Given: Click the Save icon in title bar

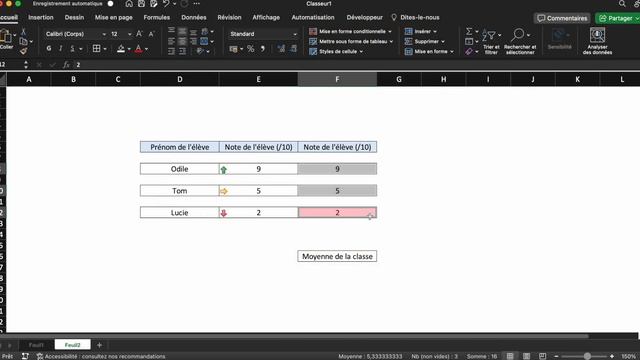Looking at the screenshot, I should (141, 4).
